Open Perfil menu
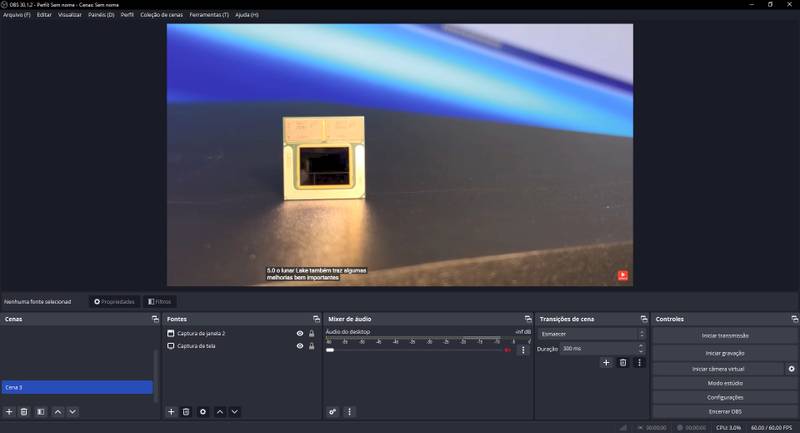 click(127, 15)
